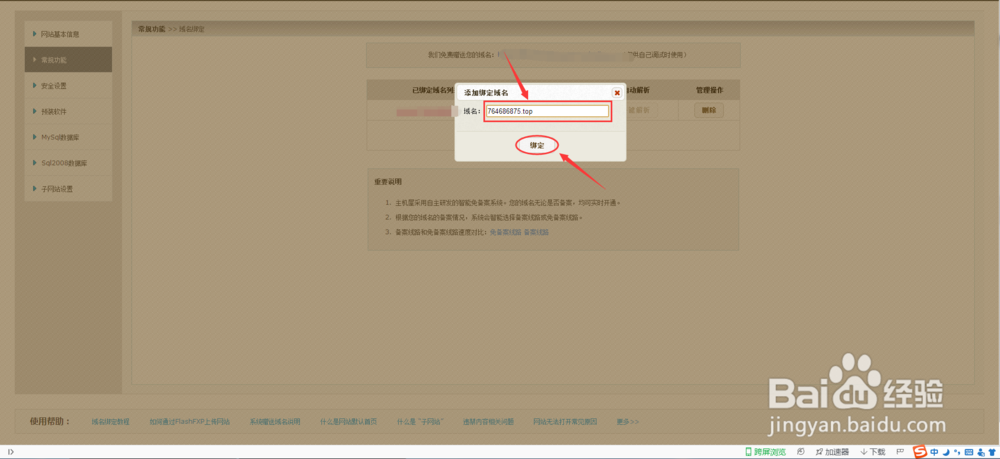The height and width of the screenshot is (459, 1000).
Task: Open 子网站设置 in the sidebar
Action: 68,189
